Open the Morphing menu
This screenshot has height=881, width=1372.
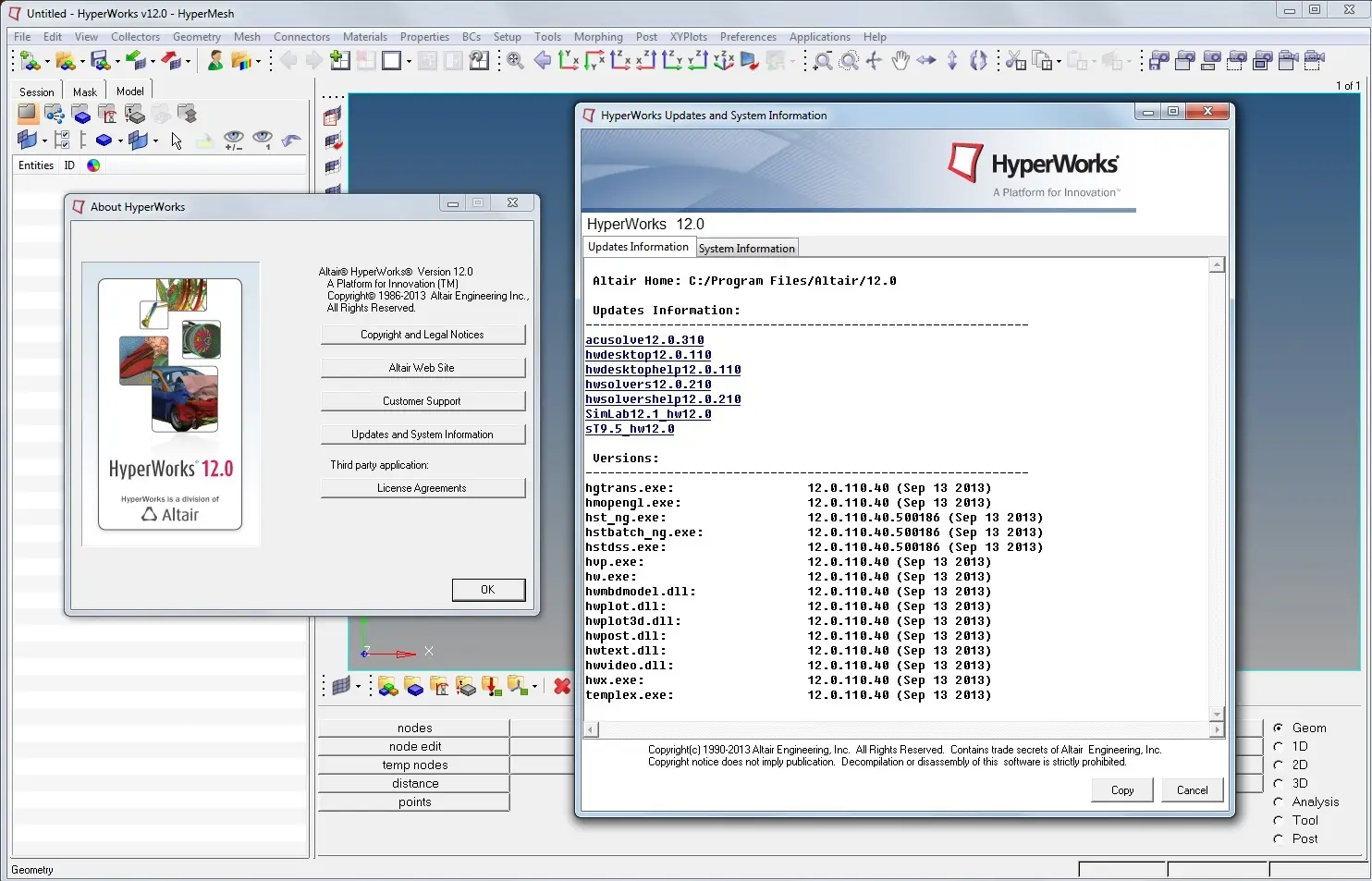pyautogui.click(x=597, y=37)
